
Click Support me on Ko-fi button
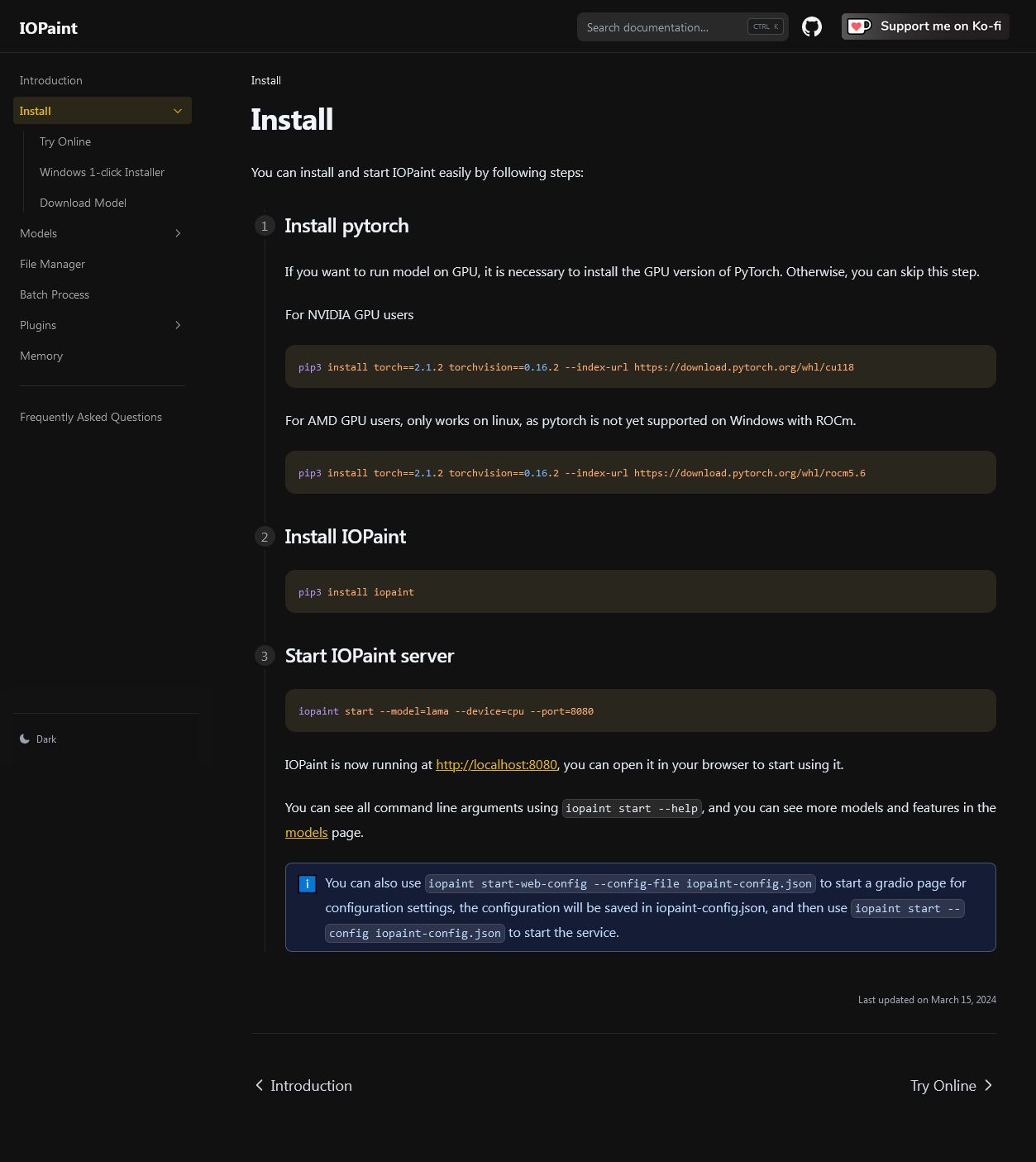[925, 26]
